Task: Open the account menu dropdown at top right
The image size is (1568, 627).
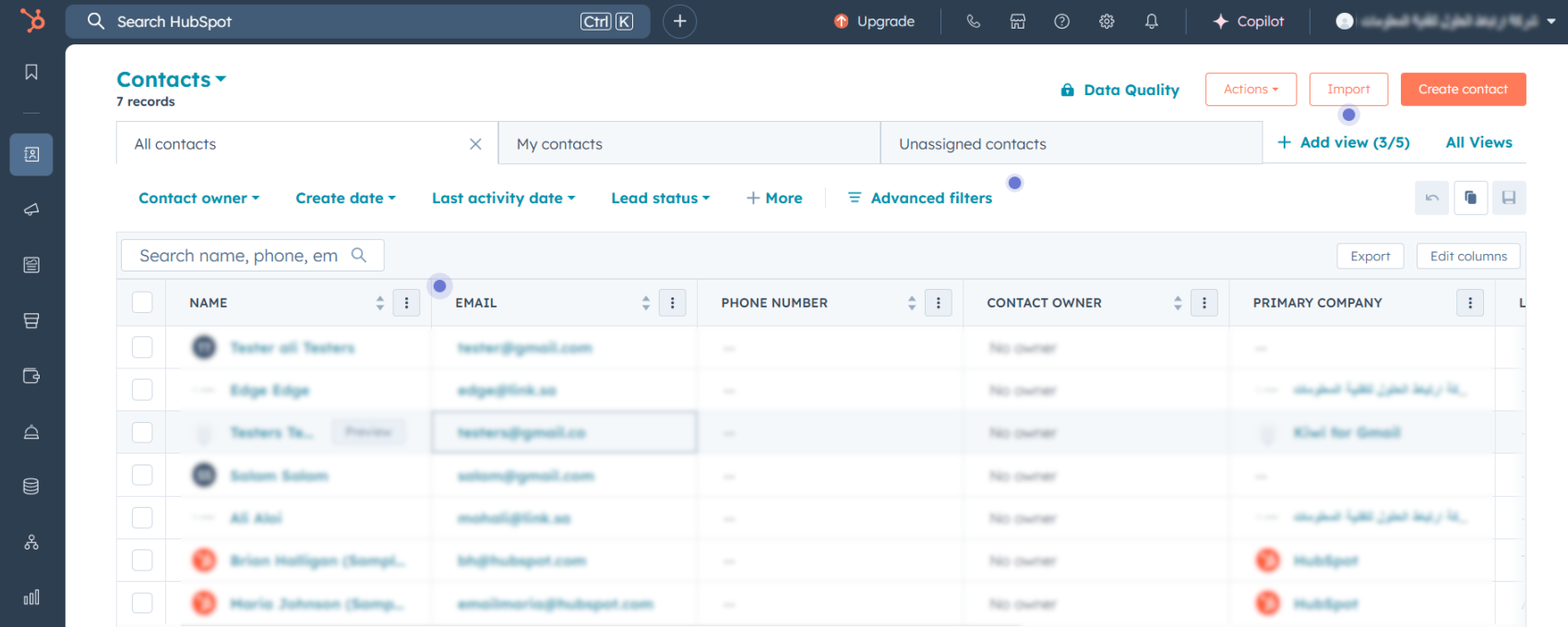Action: click(x=1445, y=21)
